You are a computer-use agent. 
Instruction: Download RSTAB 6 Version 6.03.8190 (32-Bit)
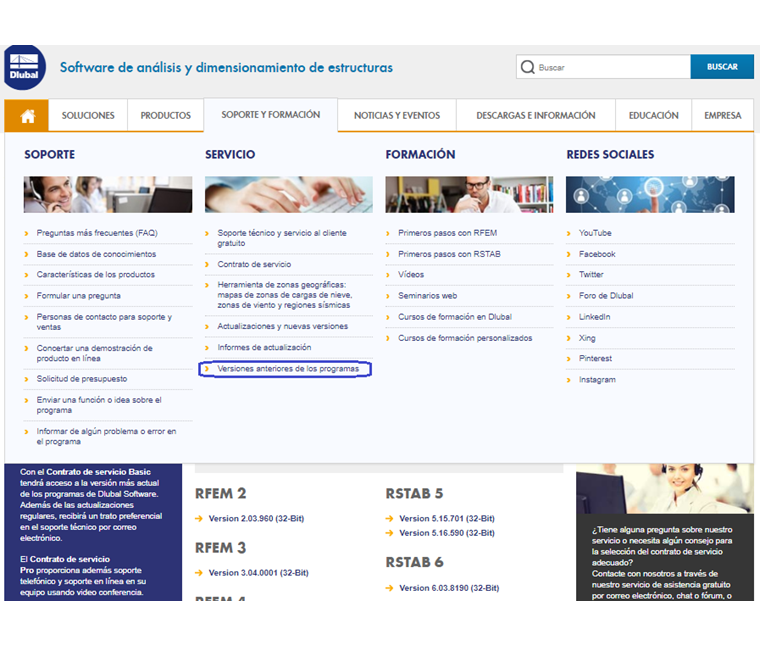[x=449, y=588]
